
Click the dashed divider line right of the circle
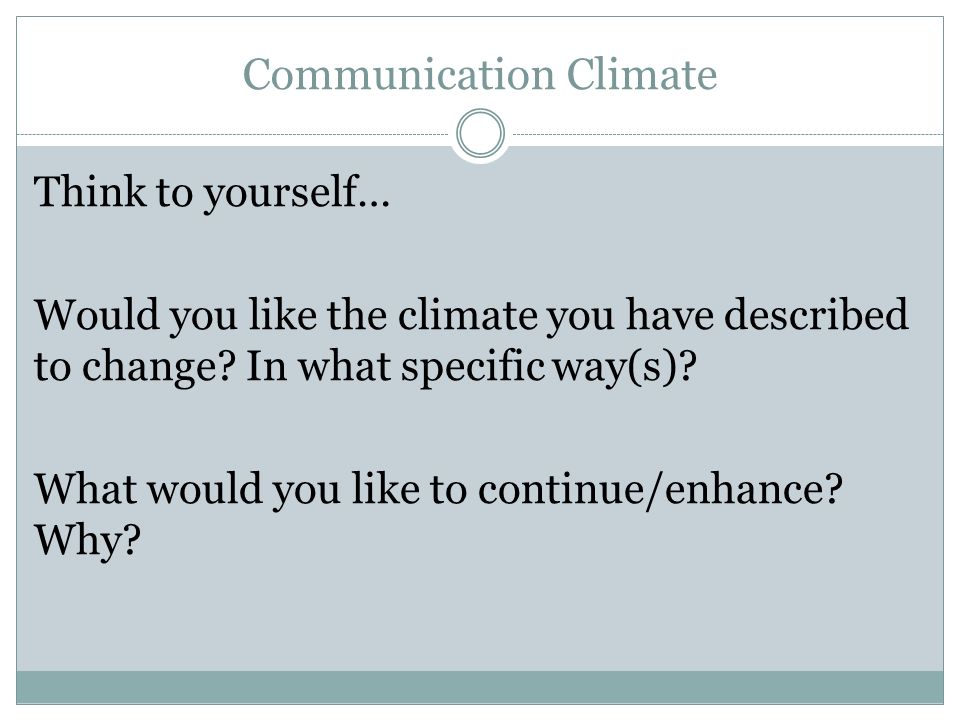click(728, 134)
